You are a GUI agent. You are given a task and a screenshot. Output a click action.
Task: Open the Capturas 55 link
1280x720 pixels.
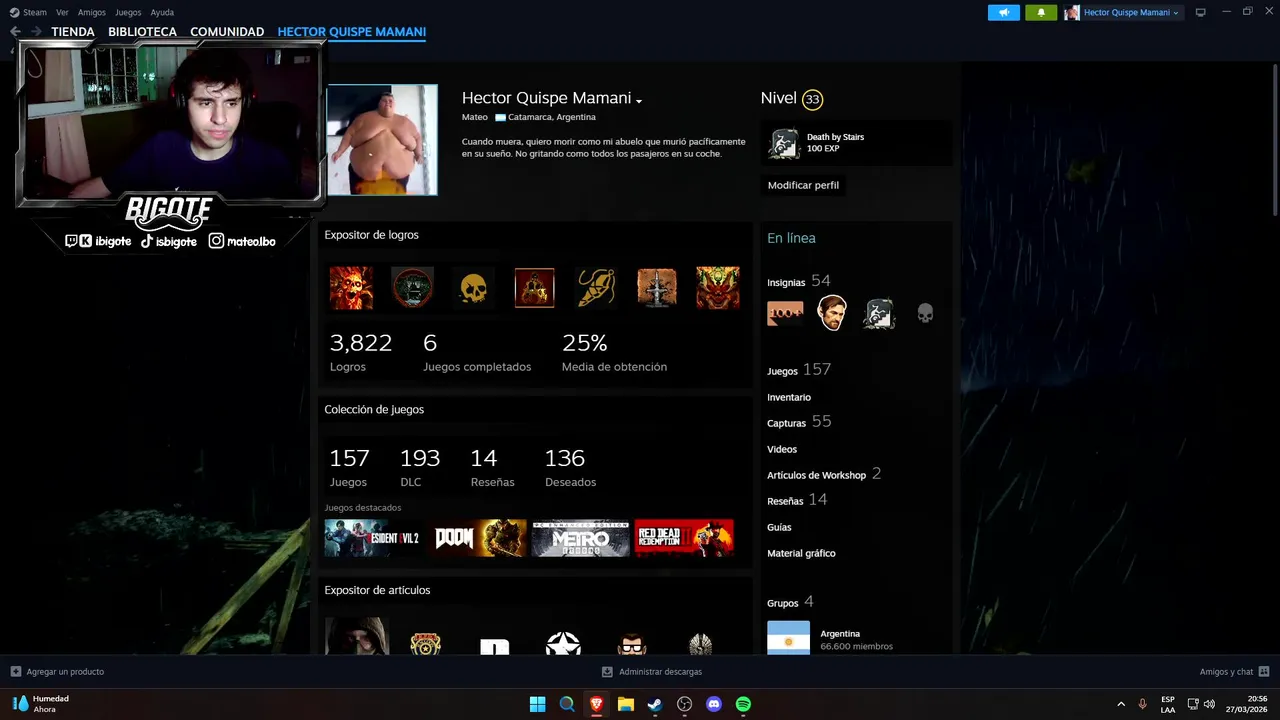799,422
